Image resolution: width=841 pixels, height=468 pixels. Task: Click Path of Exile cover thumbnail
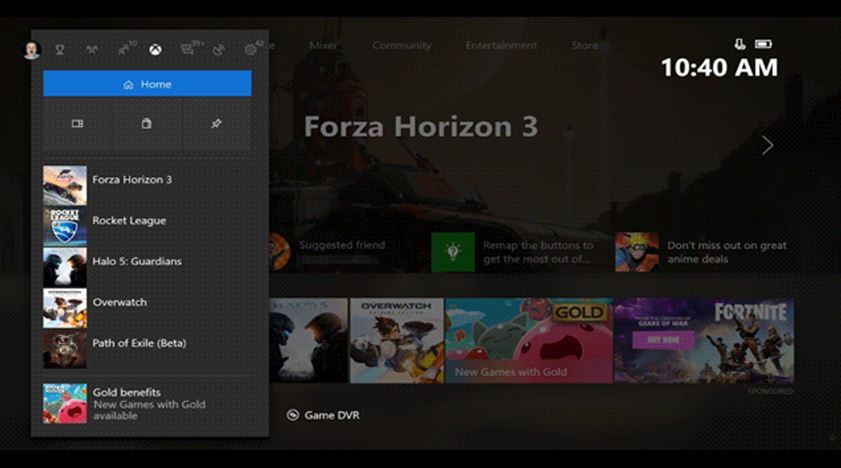pos(65,349)
